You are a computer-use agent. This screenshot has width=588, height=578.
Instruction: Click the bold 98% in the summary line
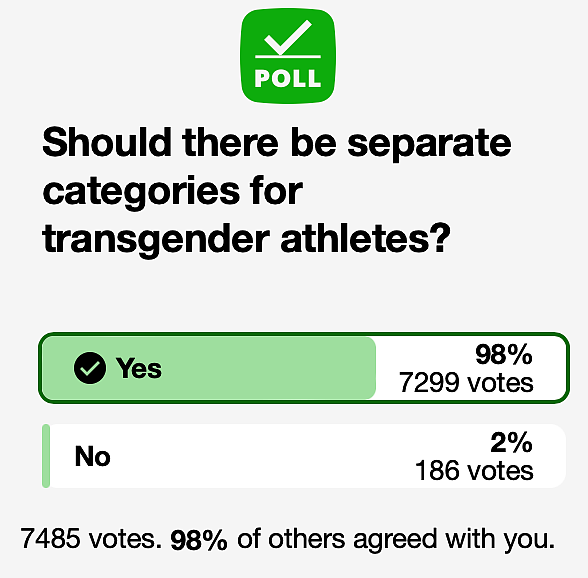pos(199,540)
